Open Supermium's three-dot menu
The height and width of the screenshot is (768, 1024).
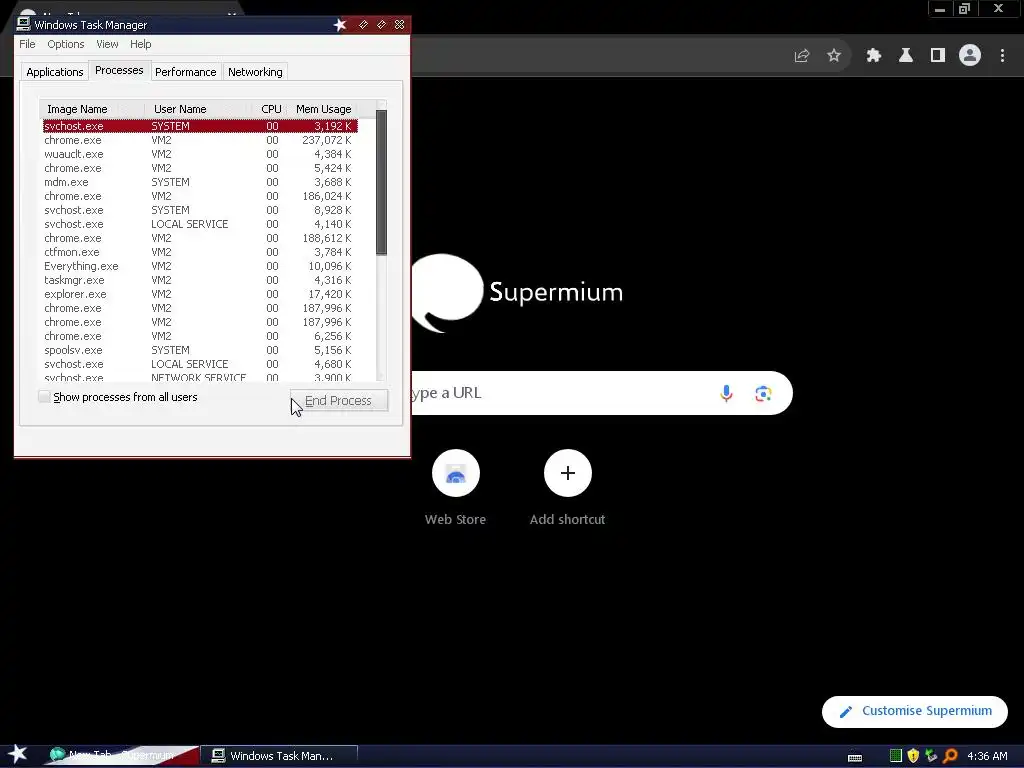point(1002,56)
